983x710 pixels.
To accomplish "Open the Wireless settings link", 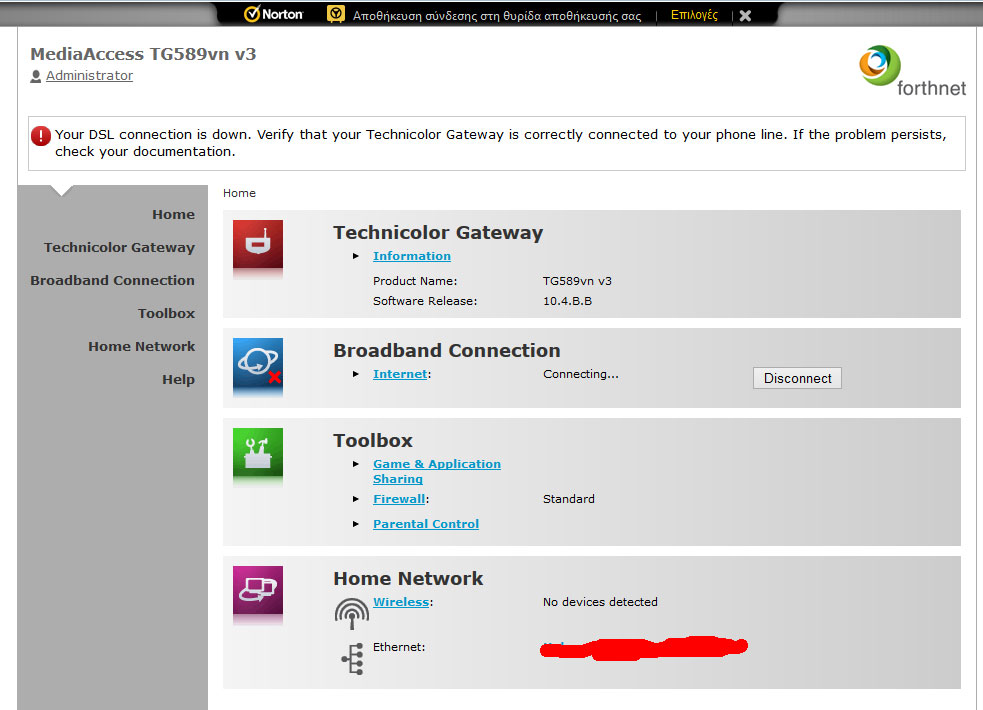I will (x=401, y=602).
